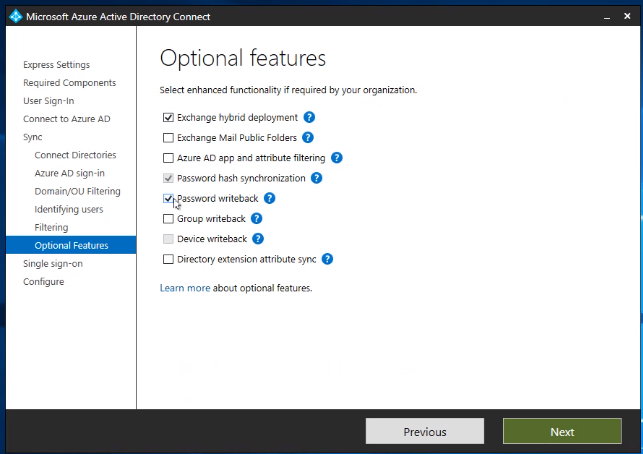Select User Sign-In in sidebar
Viewport: 643px width, 454px height.
(49, 101)
